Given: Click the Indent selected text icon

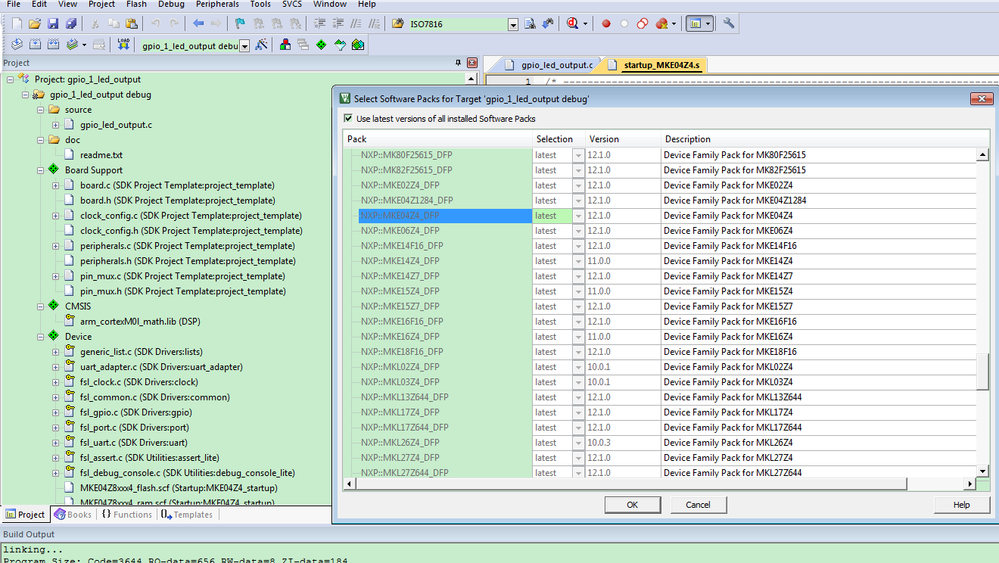Looking at the screenshot, I should pos(319,24).
